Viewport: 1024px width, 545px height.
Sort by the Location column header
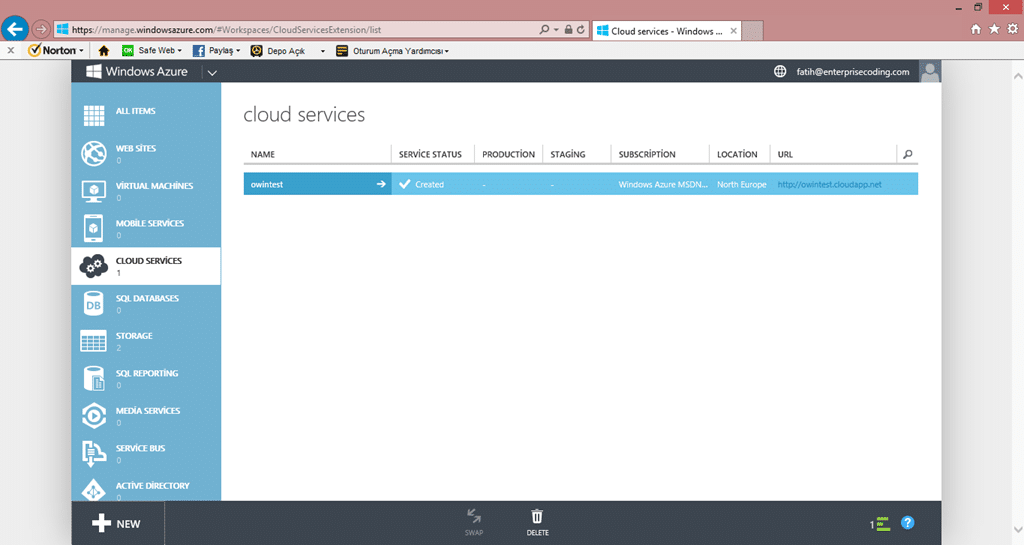pos(737,155)
